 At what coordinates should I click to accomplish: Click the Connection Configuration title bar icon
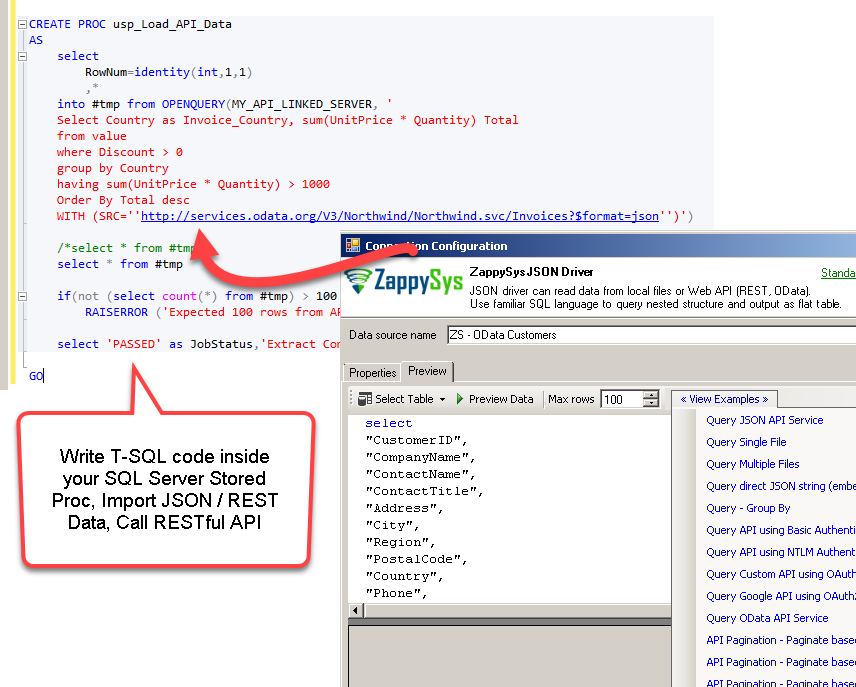(351, 245)
